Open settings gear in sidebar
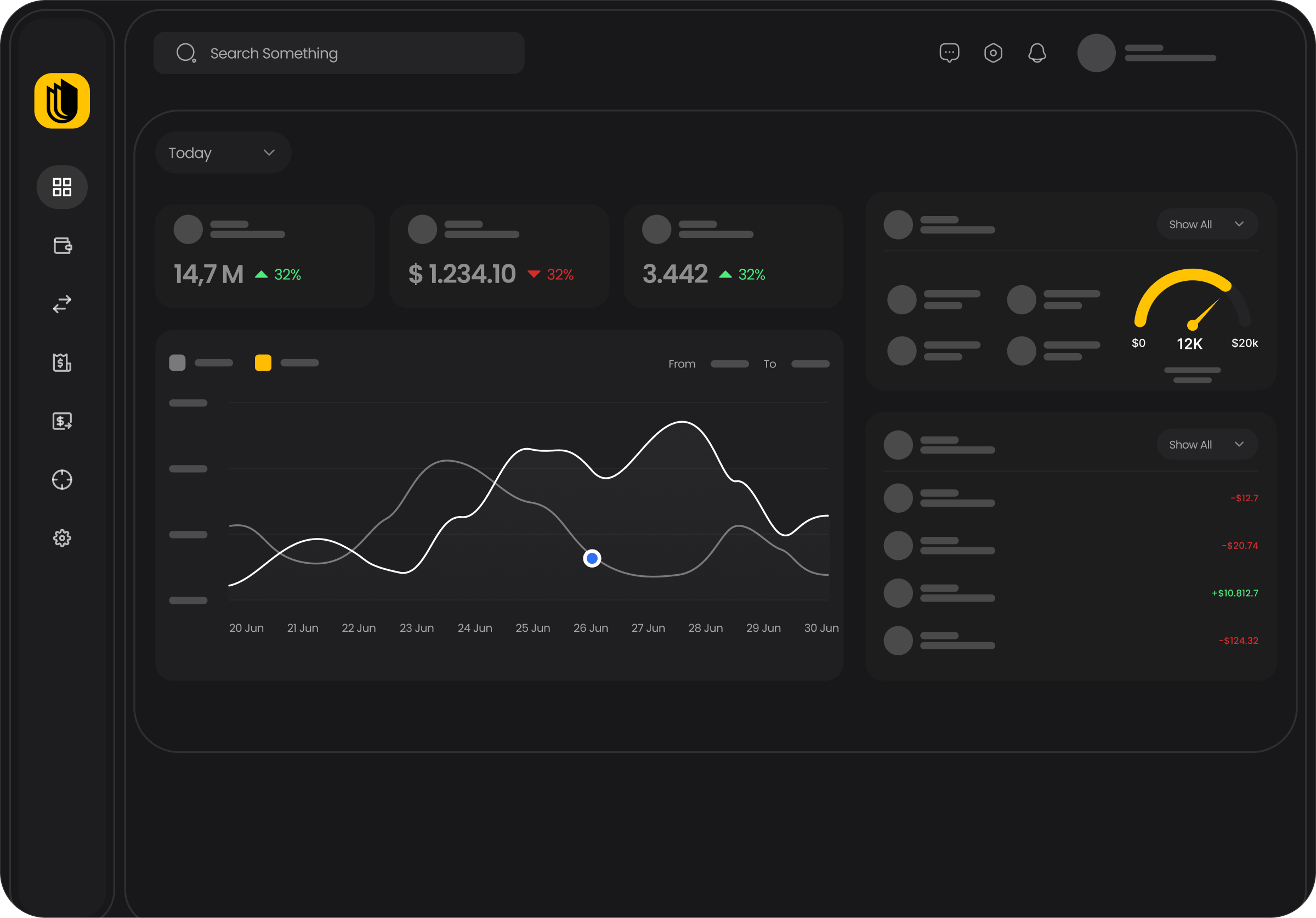This screenshot has width=1316, height=918. pos(62,538)
